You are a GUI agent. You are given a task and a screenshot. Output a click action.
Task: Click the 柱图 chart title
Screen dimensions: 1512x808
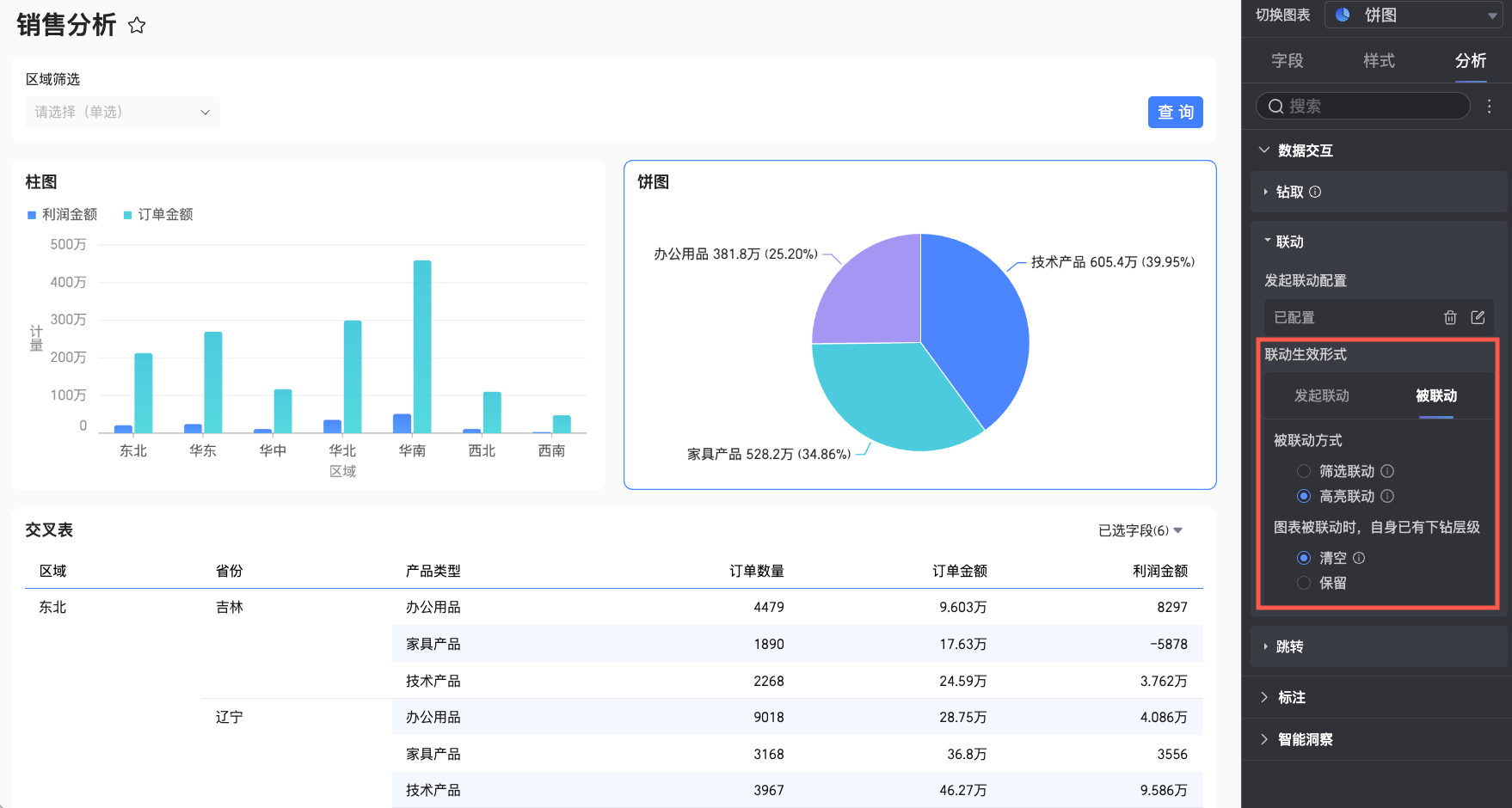click(x=41, y=182)
